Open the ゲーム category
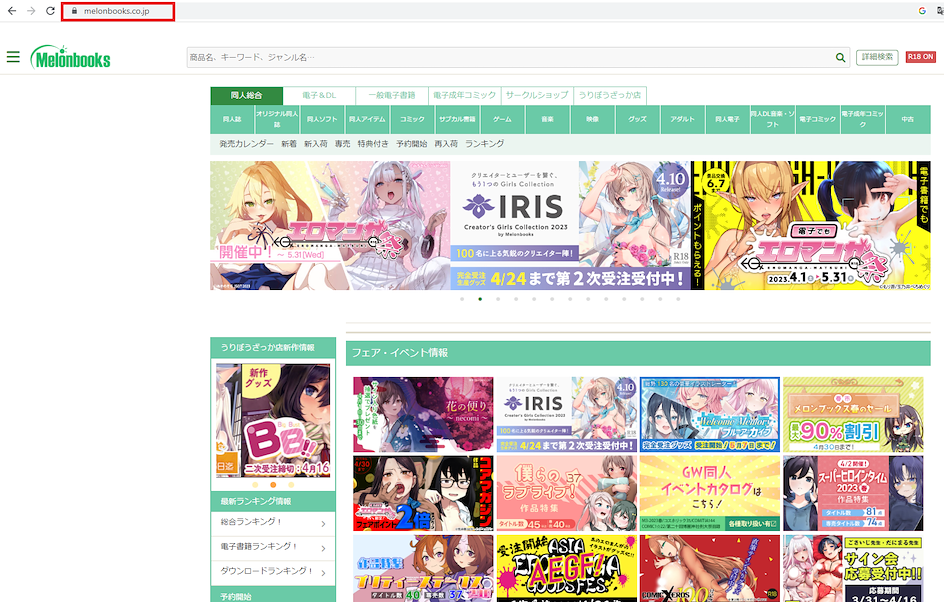The width and height of the screenshot is (944, 602). coord(502,119)
